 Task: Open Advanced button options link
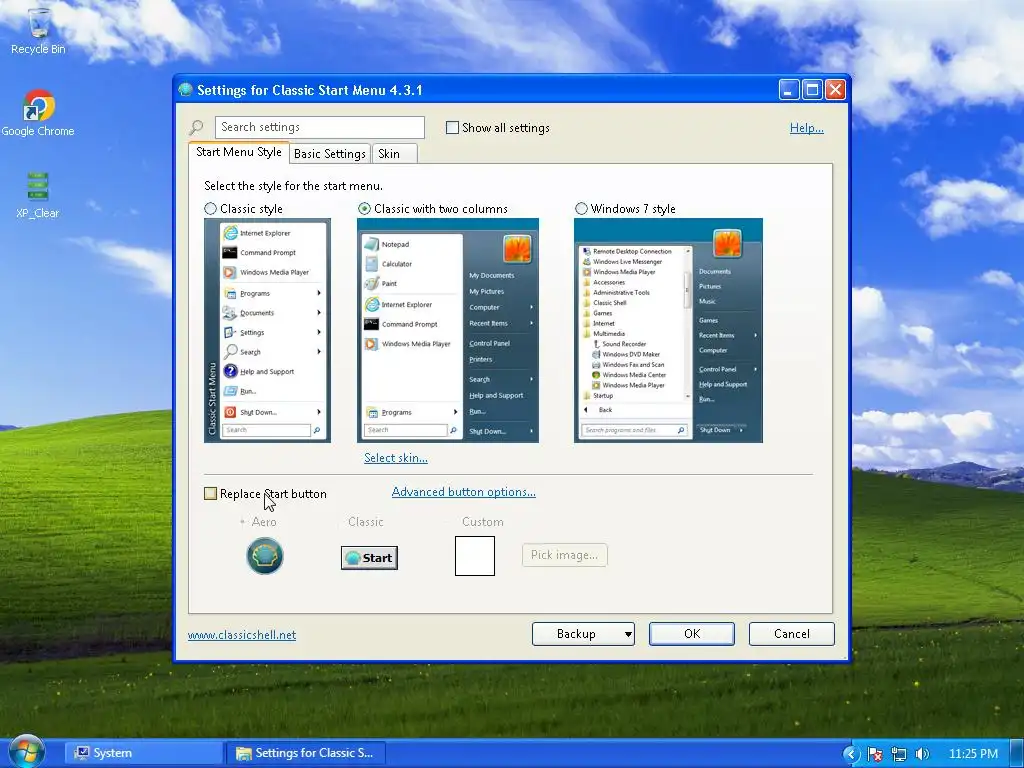[x=464, y=492]
